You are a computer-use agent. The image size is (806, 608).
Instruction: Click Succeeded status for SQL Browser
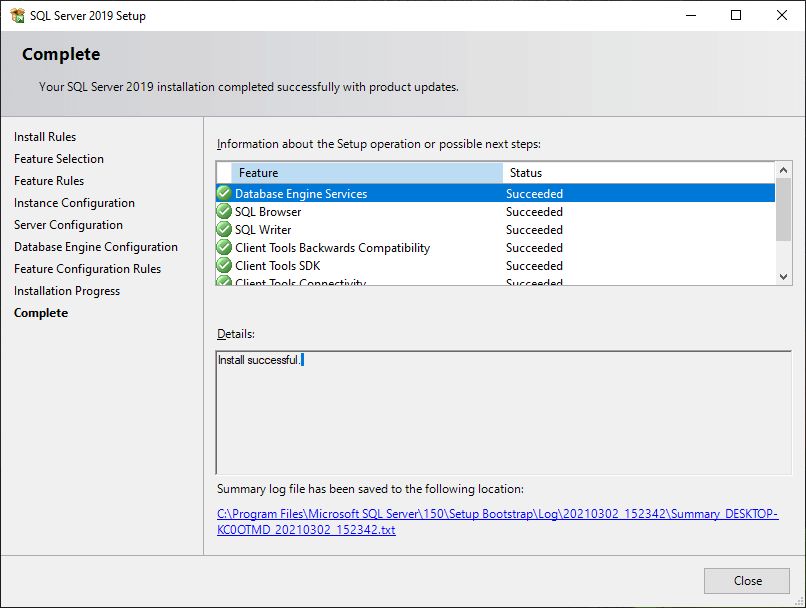(534, 212)
